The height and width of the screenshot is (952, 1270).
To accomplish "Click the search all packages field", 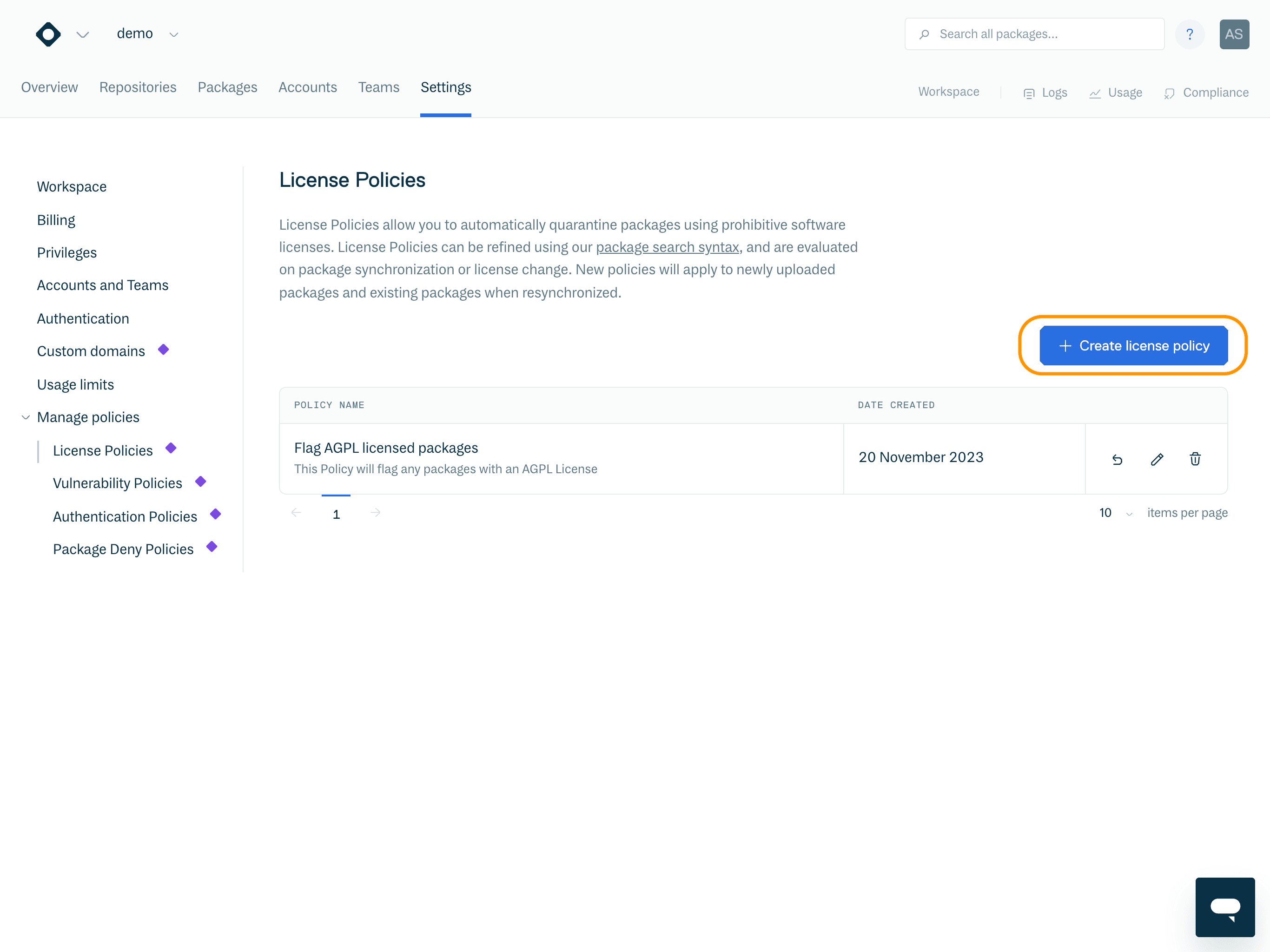I will click(x=1033, y=34).
